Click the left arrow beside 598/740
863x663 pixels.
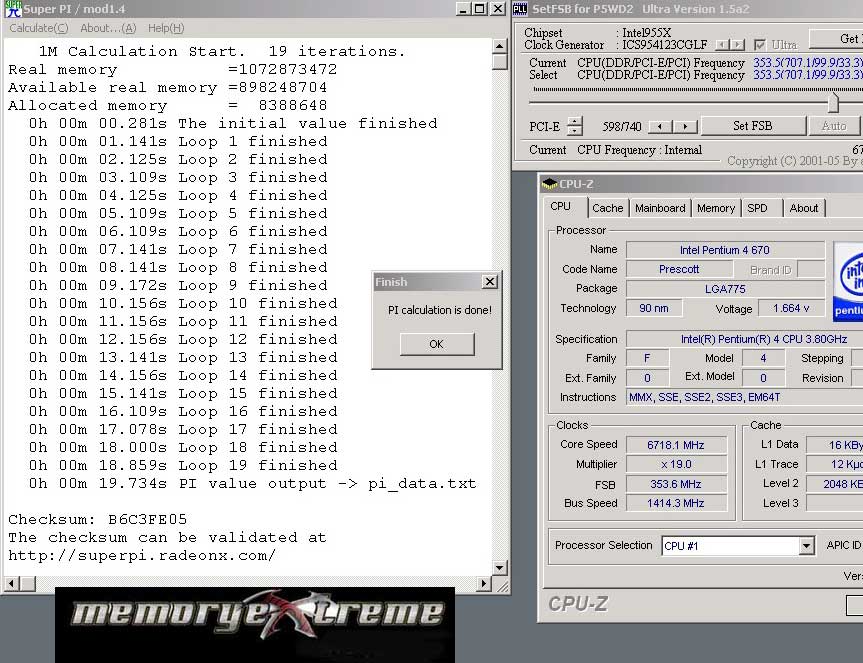tap(659, 127)
